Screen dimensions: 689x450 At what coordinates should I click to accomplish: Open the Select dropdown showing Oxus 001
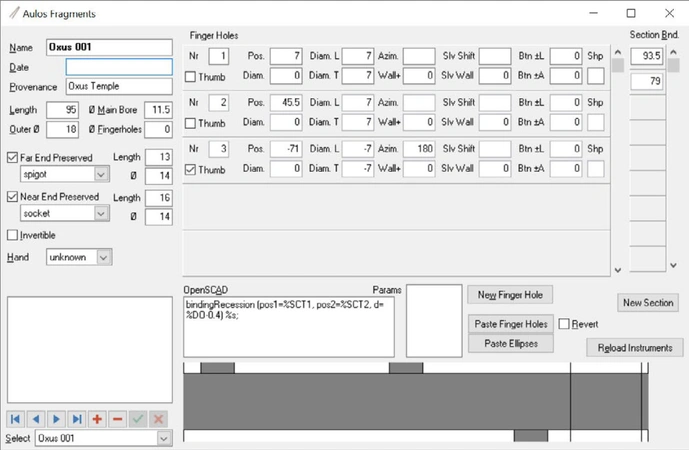(x=164, y=438)
